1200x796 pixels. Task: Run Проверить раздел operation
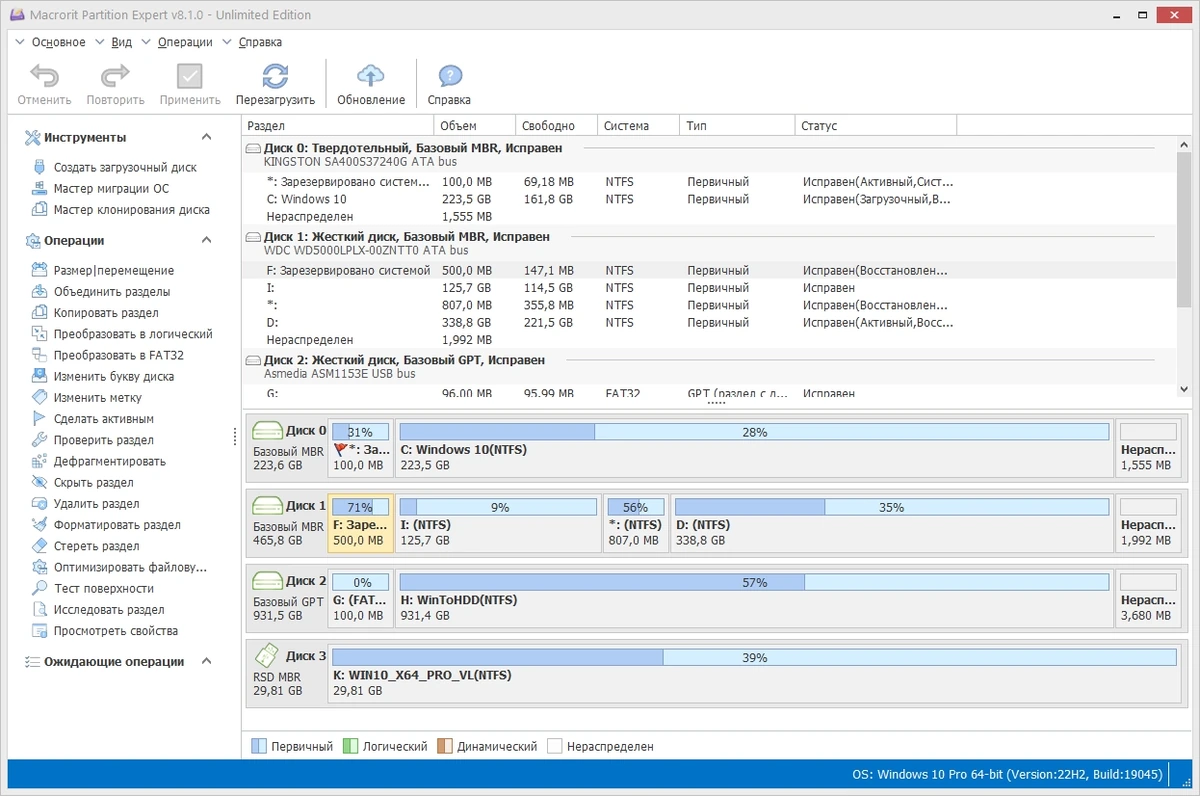(104, 440)
